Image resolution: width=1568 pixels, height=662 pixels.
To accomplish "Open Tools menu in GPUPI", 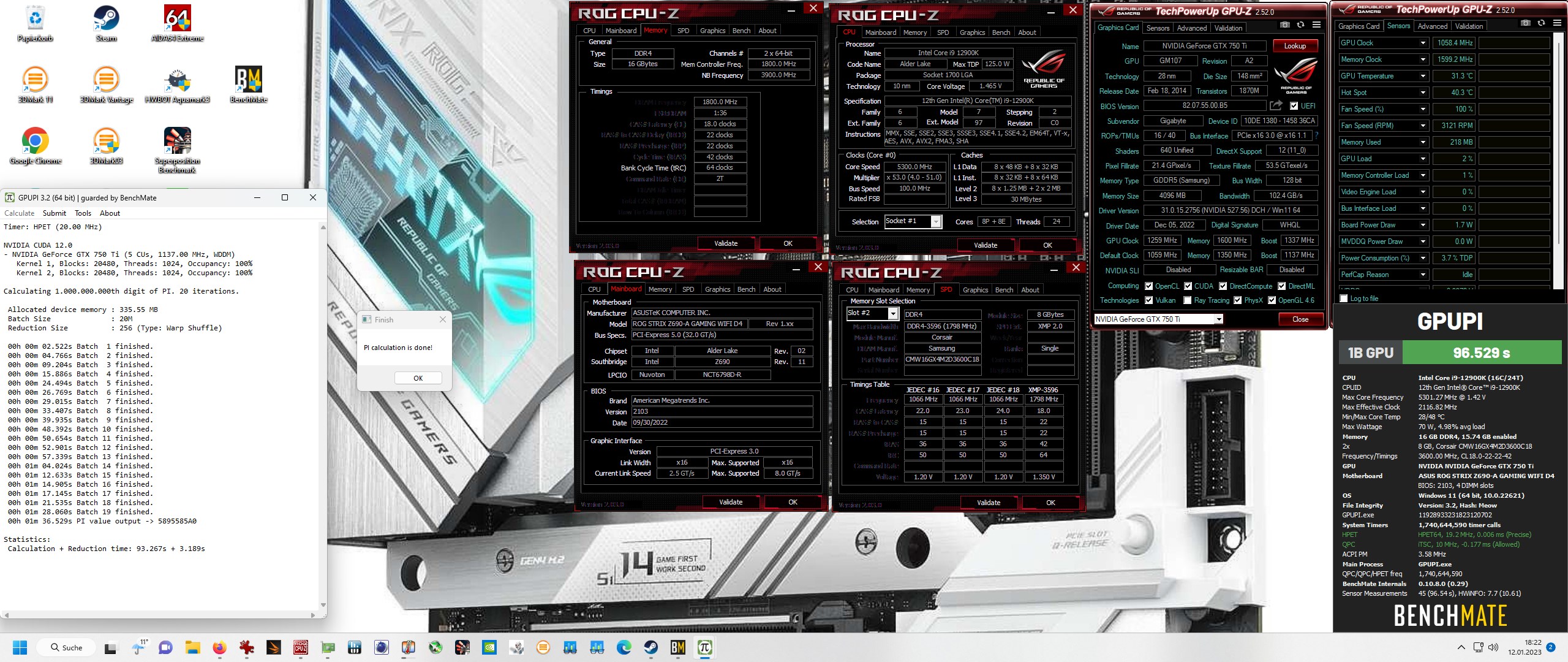I will point(83,213).
